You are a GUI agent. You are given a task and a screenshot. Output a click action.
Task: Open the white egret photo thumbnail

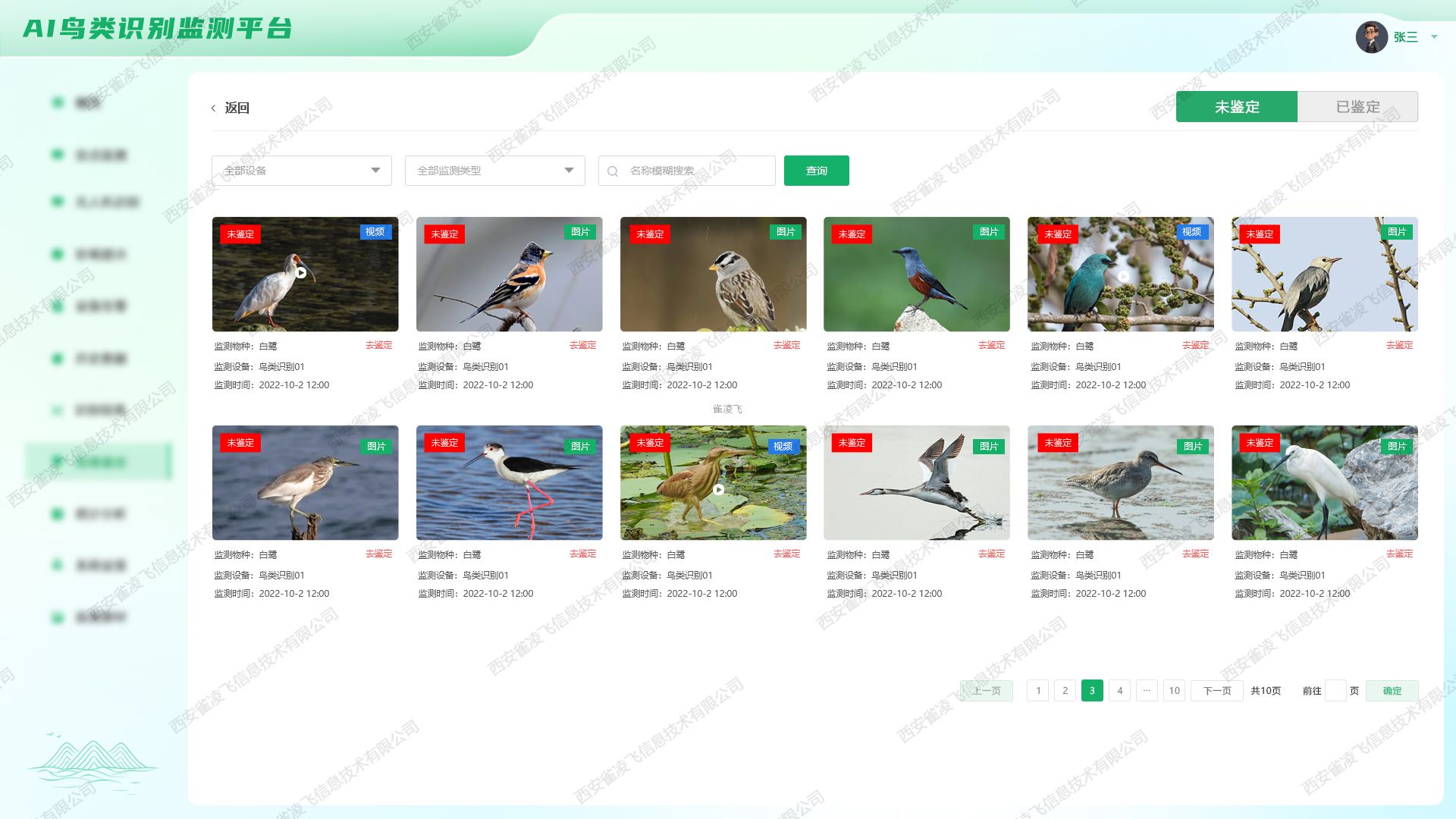pos(1324,485)
